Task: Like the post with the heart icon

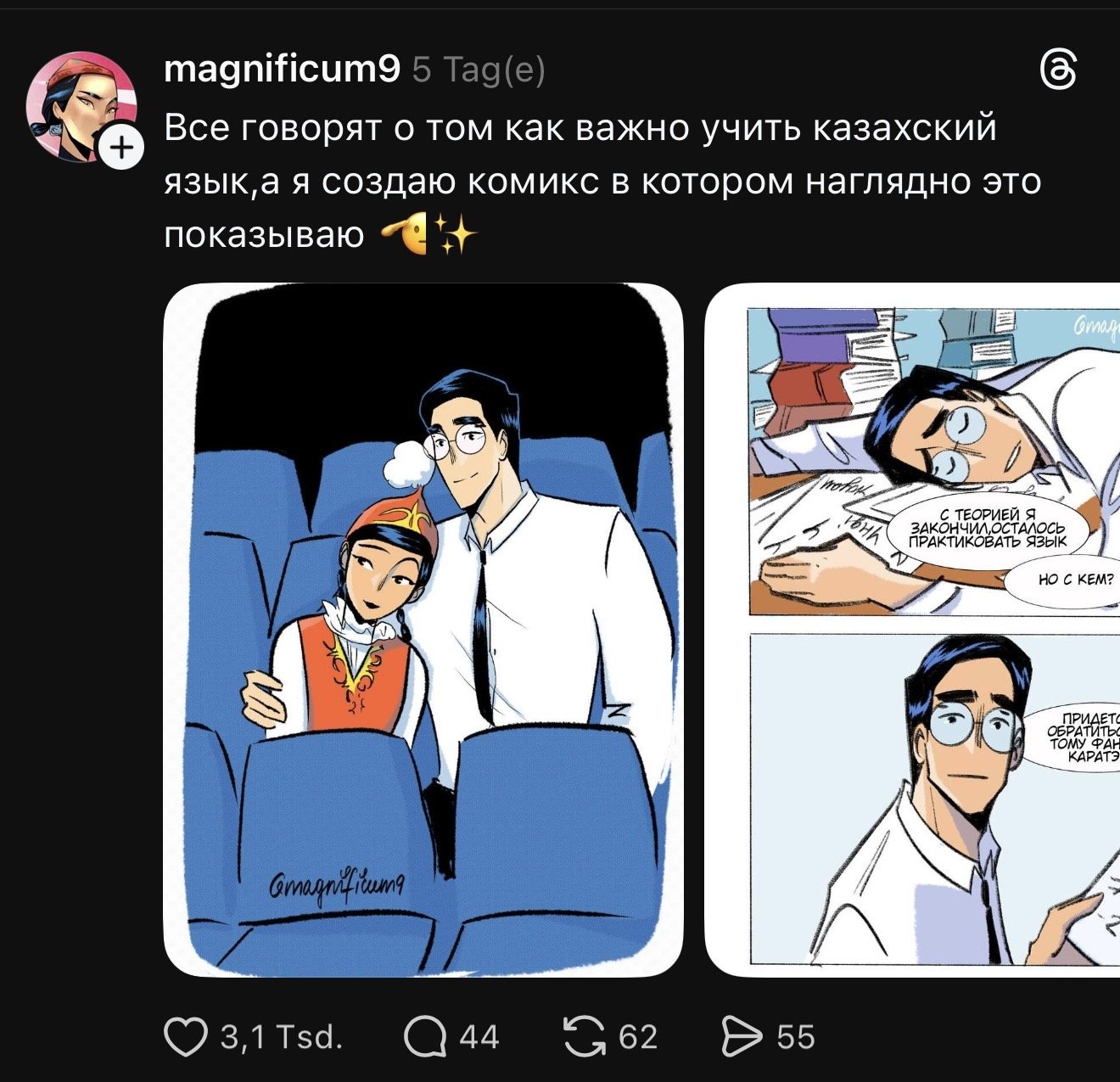Action: point(185,1037)
